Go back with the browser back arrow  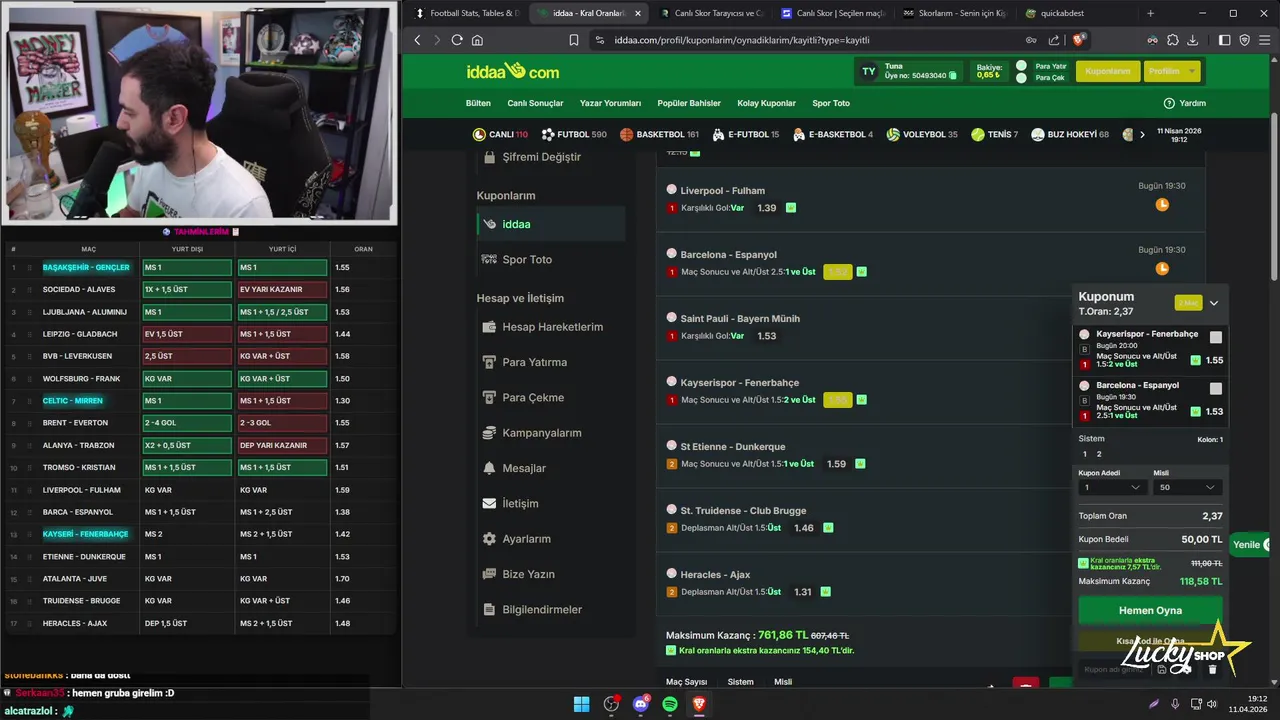click(417, 40)
